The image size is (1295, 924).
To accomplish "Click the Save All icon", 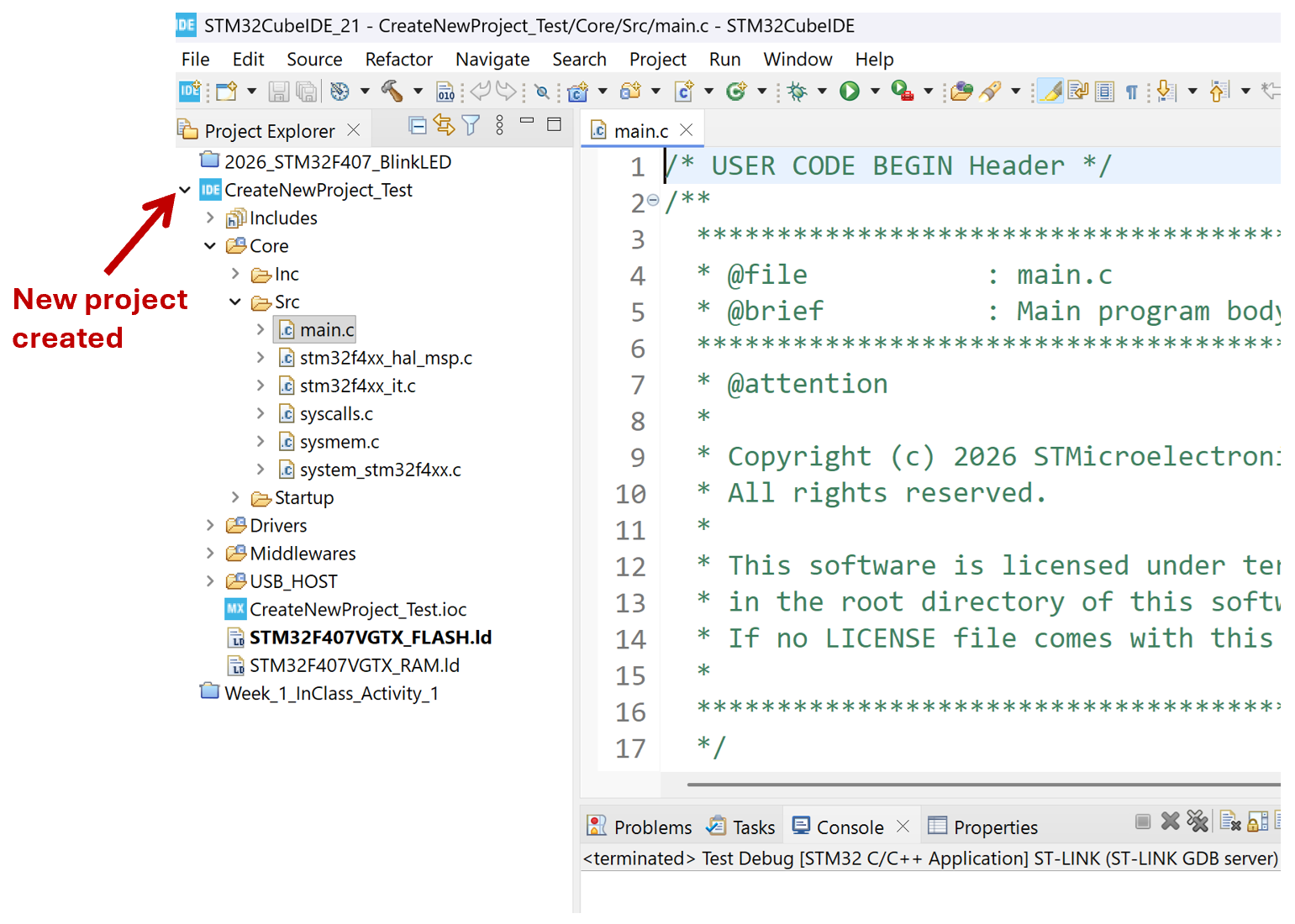I will [x=308, y=92].
